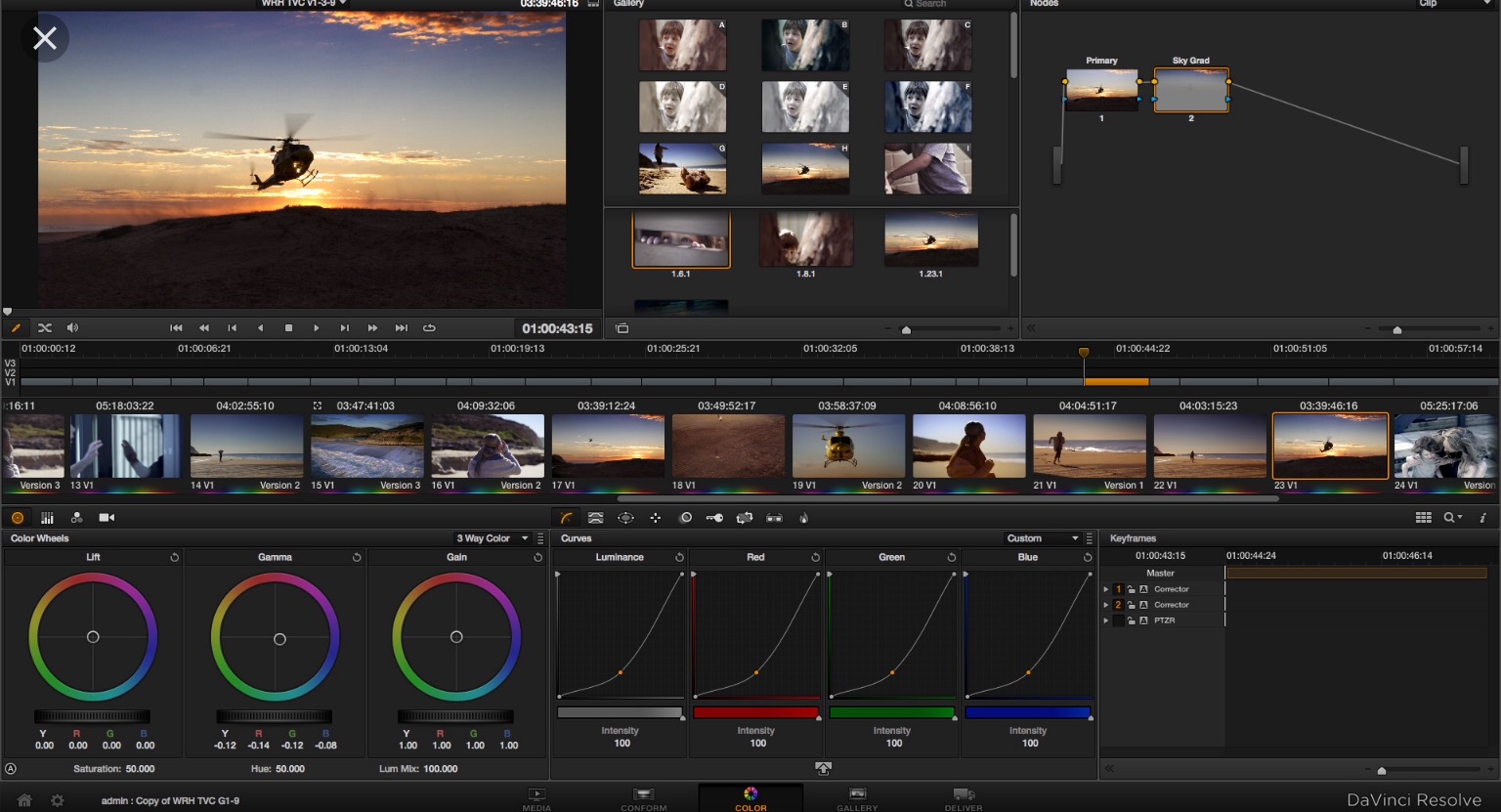This screenshot has height=812, width=1501.
Task: Mute viewer audio with the speaker icon
Action: (72, 327)
